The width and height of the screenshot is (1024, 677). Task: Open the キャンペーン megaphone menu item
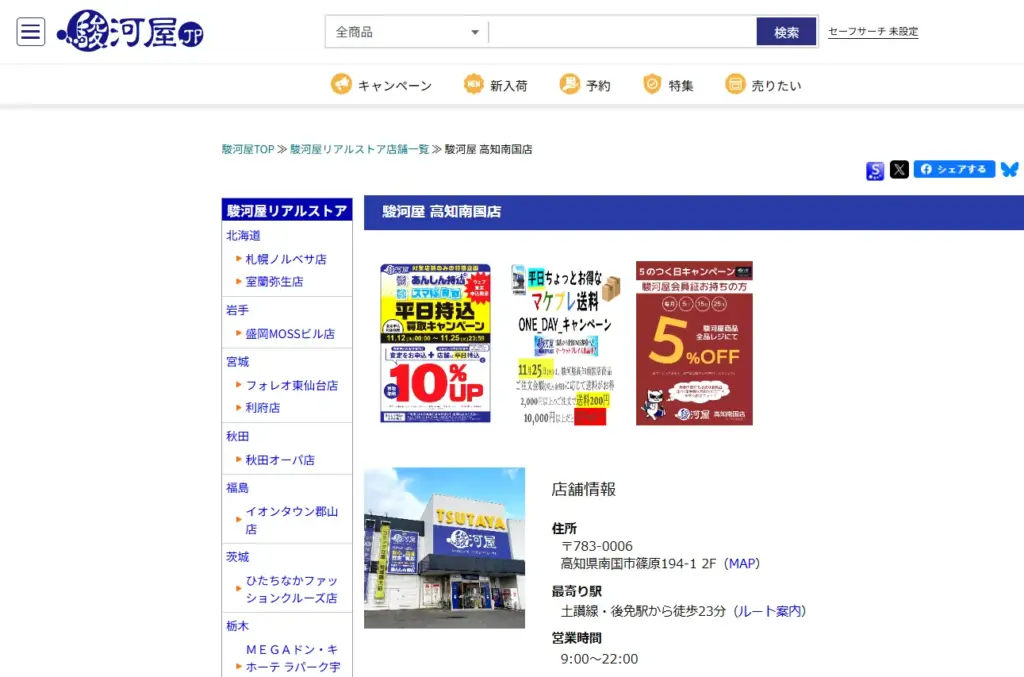(382, 85)
